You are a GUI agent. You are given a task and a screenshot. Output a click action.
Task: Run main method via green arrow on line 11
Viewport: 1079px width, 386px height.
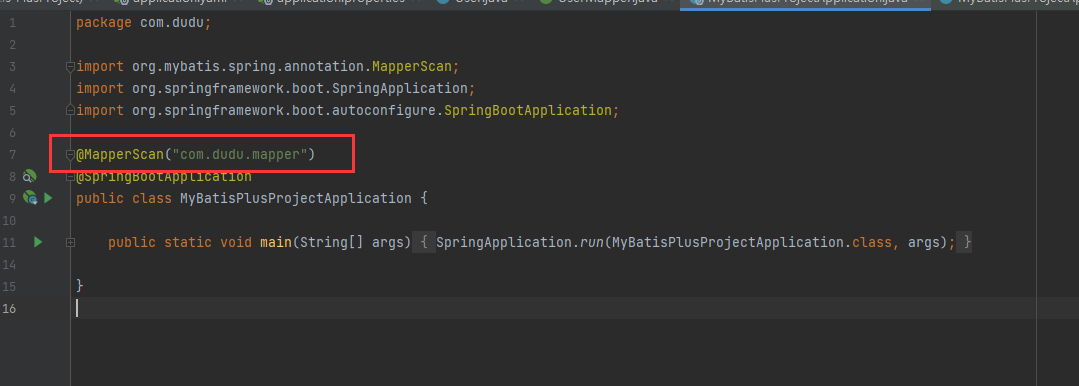pos(38,242)
